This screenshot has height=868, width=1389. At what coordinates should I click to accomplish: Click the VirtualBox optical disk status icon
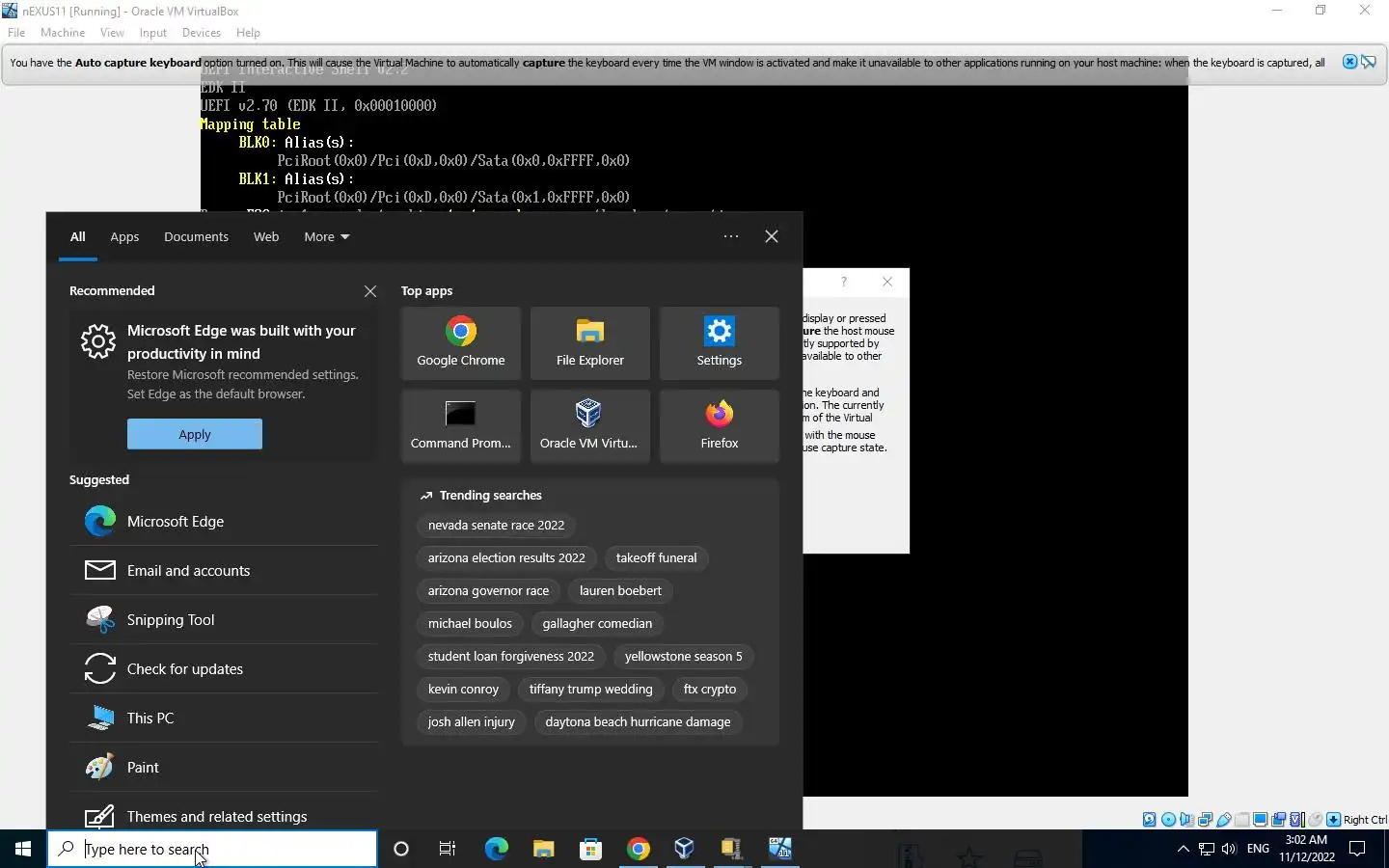[x=1168, y=820]
